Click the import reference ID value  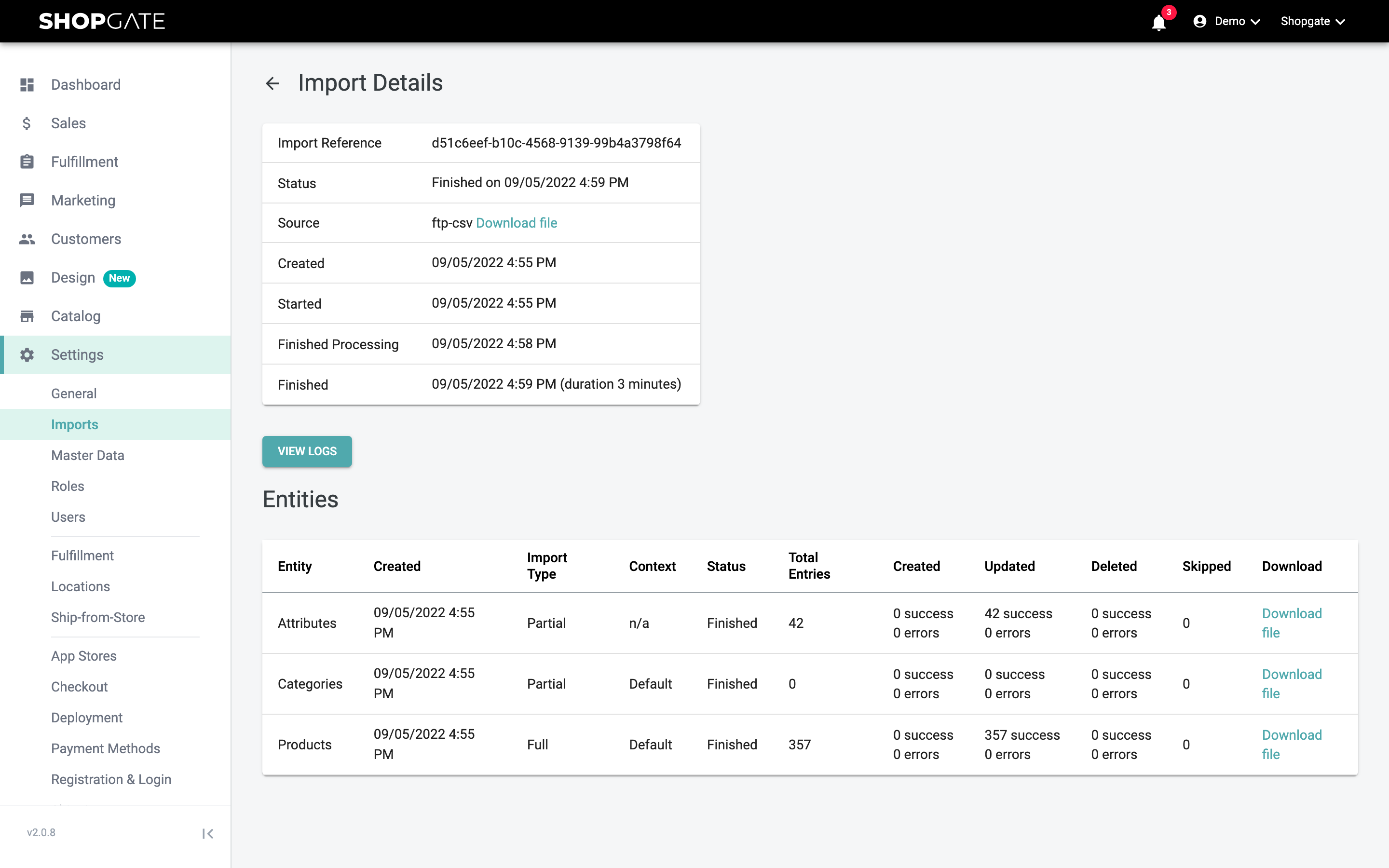556,143
